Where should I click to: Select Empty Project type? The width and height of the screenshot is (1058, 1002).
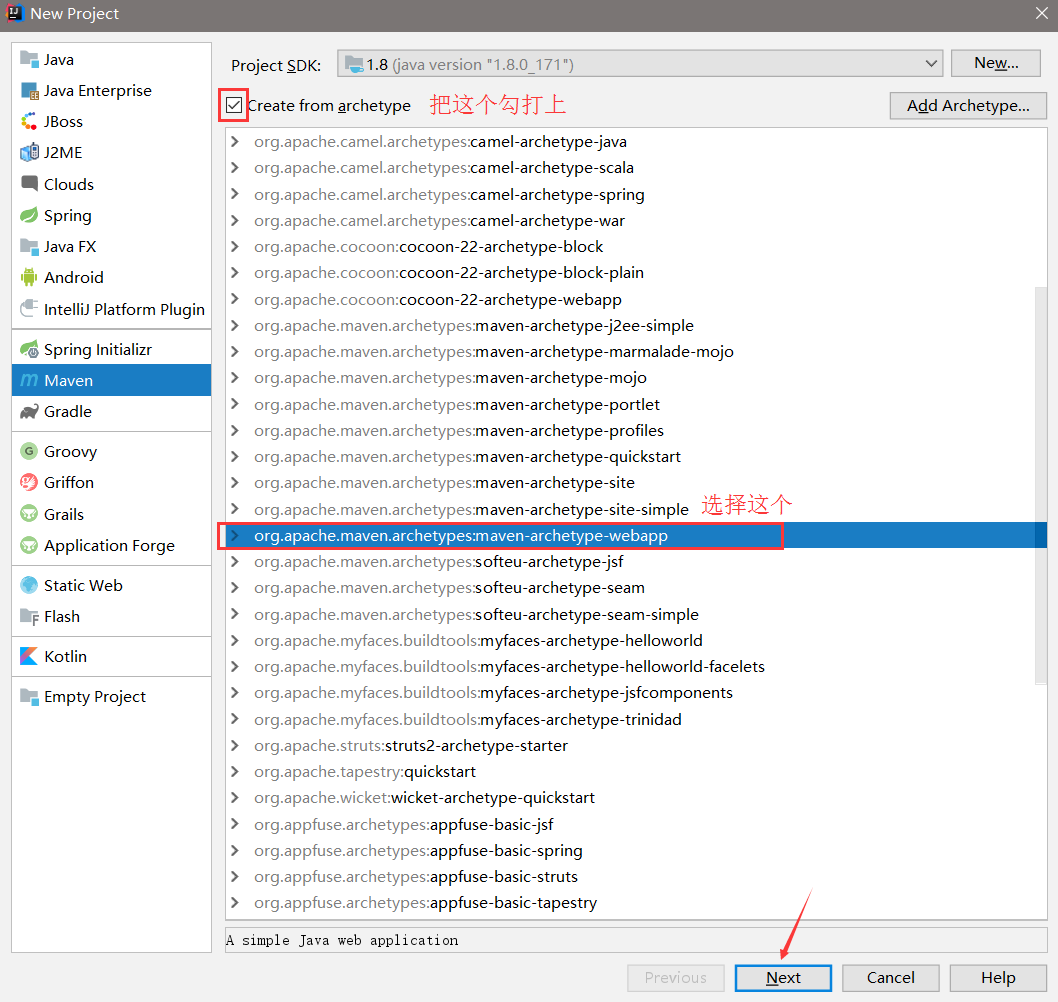(111, 696)
